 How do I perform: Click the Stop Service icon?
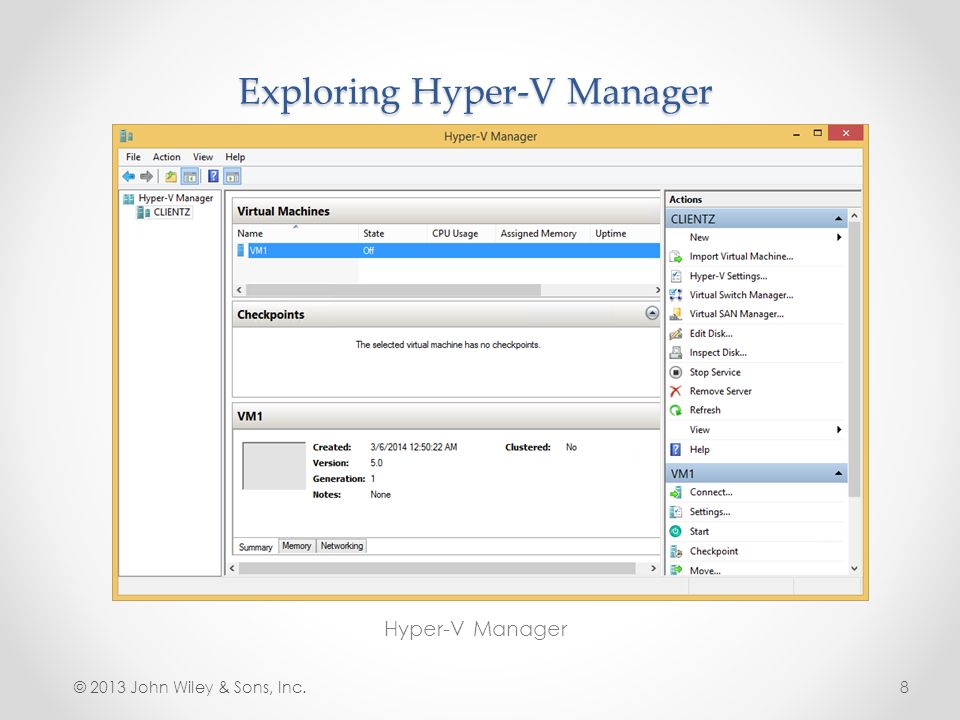coord(676,372)
